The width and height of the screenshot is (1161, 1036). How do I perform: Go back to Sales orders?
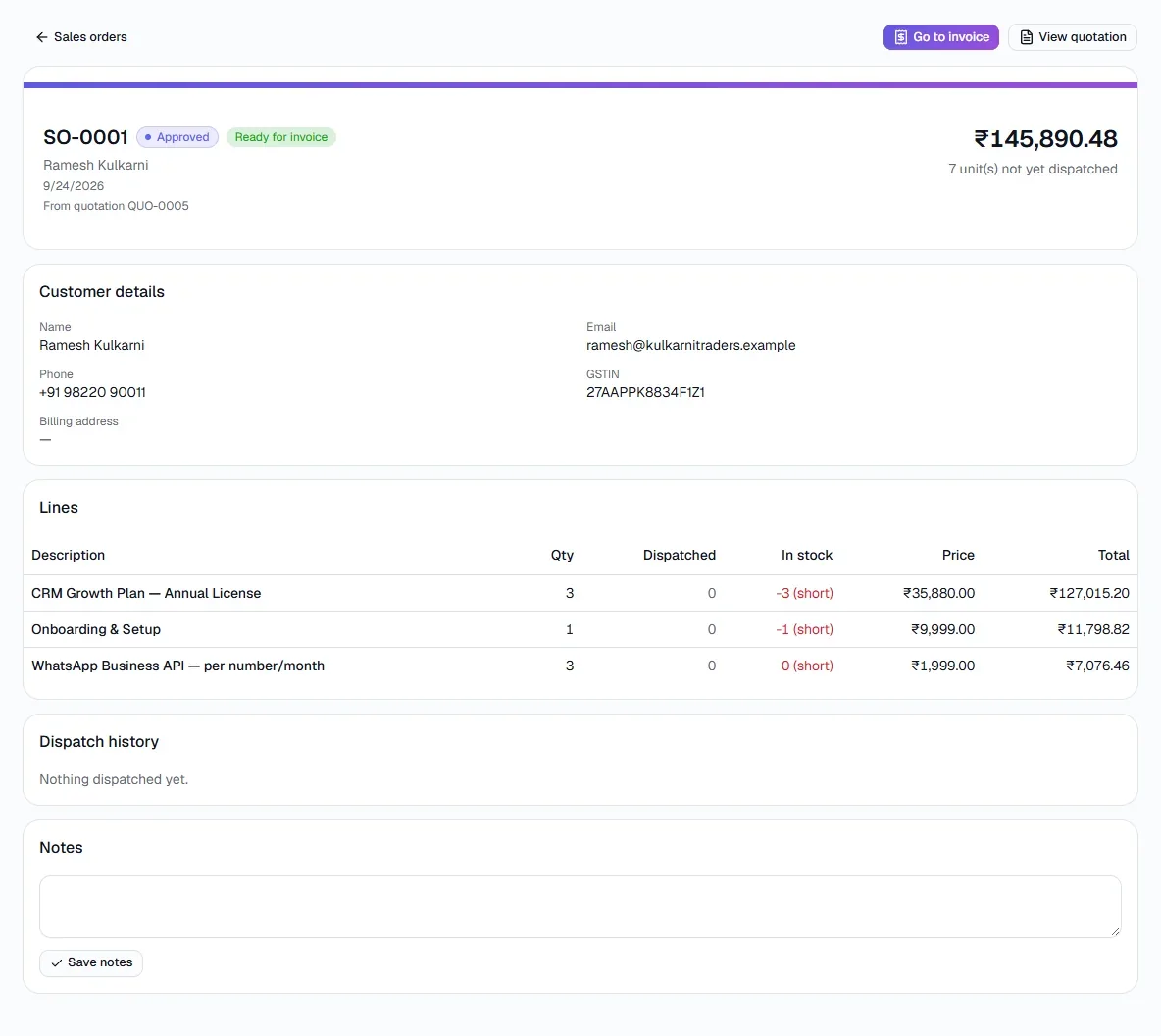[81, 37]
